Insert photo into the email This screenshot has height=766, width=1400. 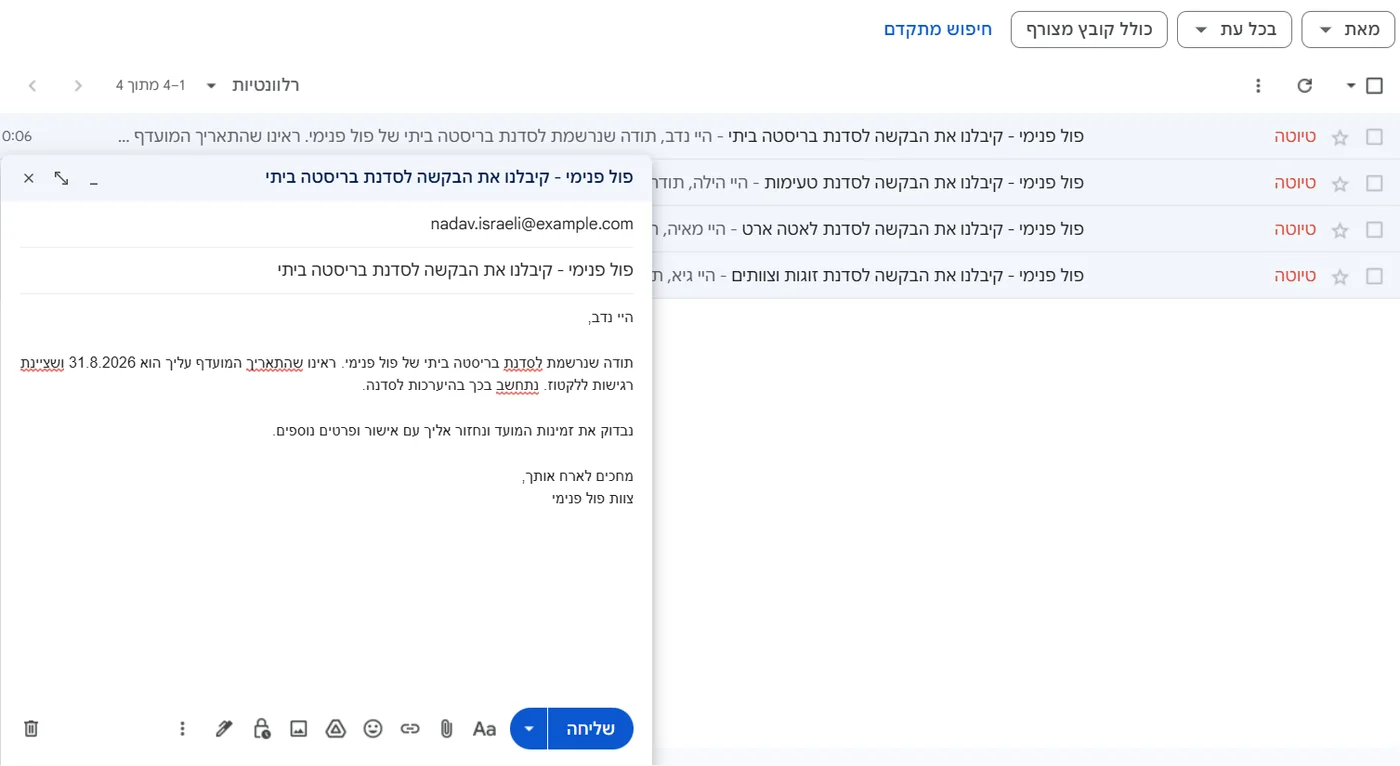[298, 729]
